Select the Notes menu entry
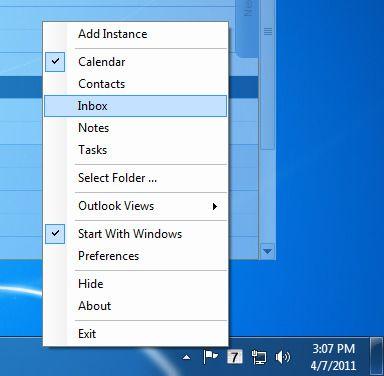This screenshot has width=384, height=376. click(136, 128)
